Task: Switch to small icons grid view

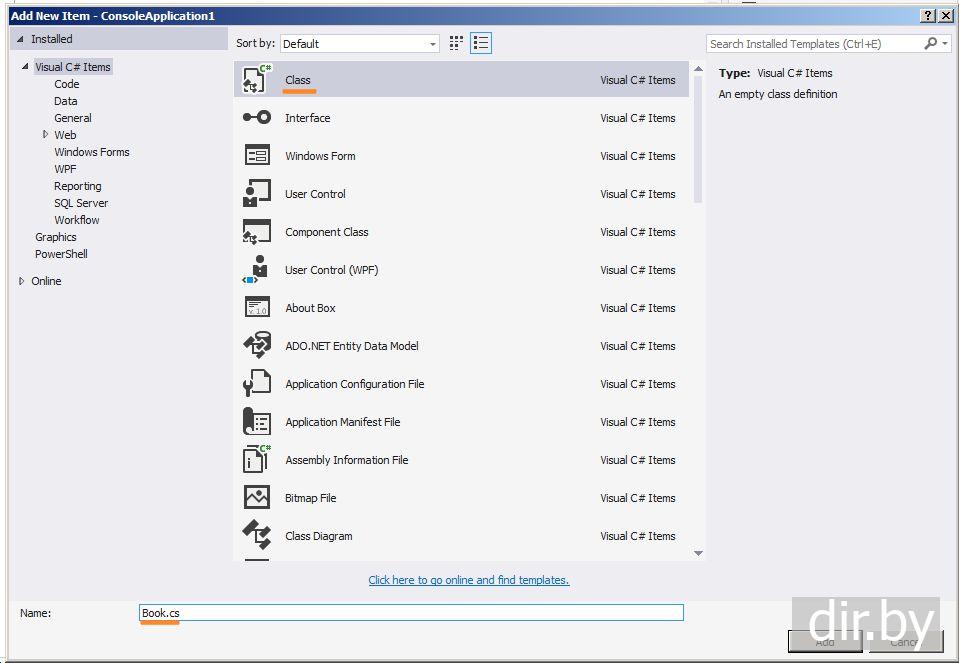Action: (x=456, y=43)
